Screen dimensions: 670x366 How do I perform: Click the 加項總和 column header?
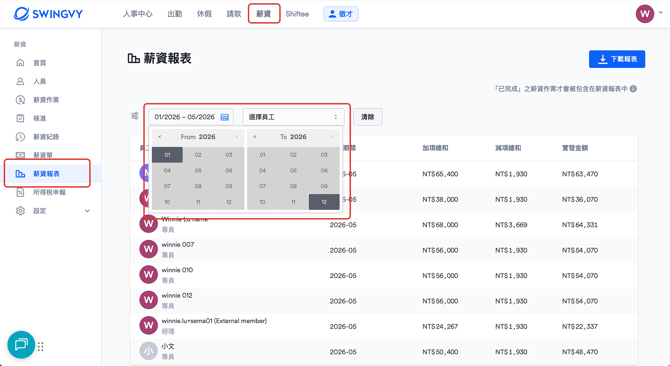tap(435, 148)
